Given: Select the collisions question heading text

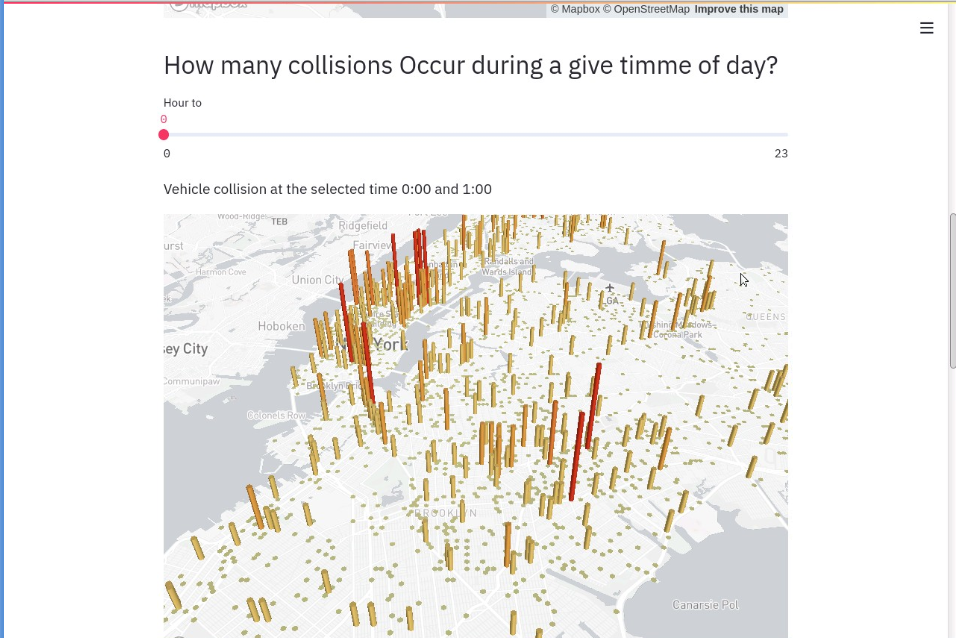Looking at the screenshot, I should coord(470,65).
